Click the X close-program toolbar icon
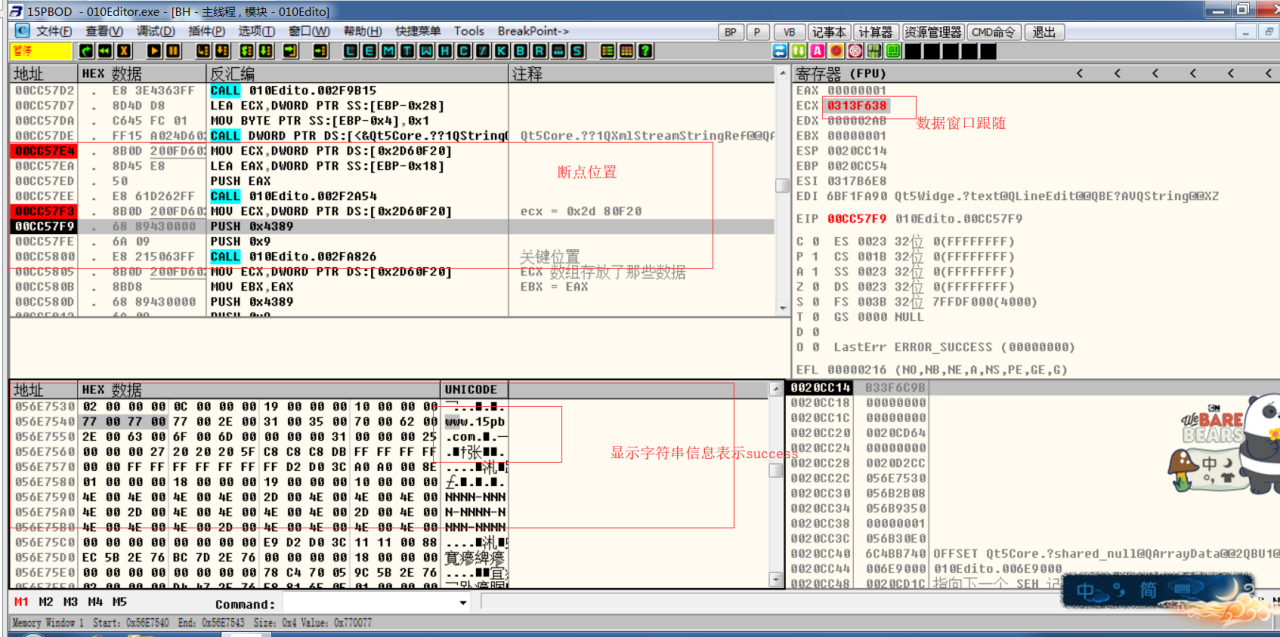1280x637 pixels. click(123, 51)
